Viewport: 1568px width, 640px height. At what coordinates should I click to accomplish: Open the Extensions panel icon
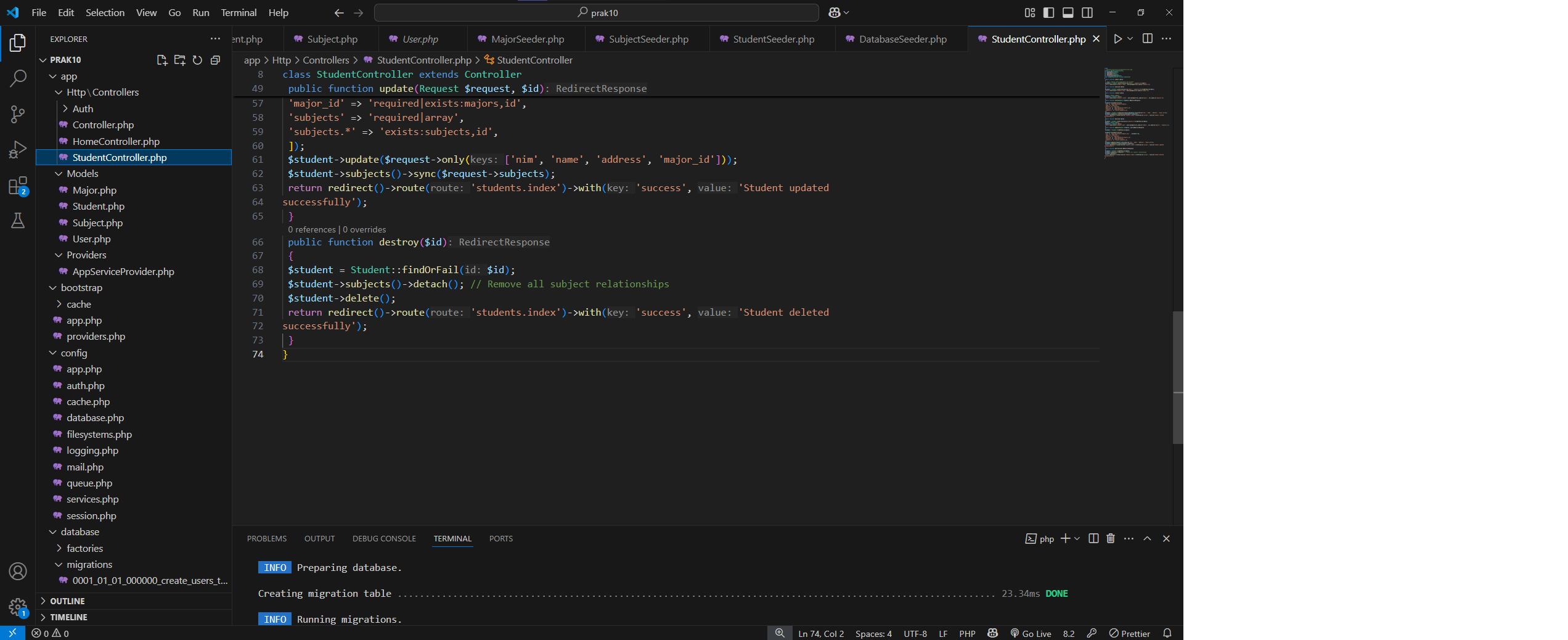tap(18, 185)
